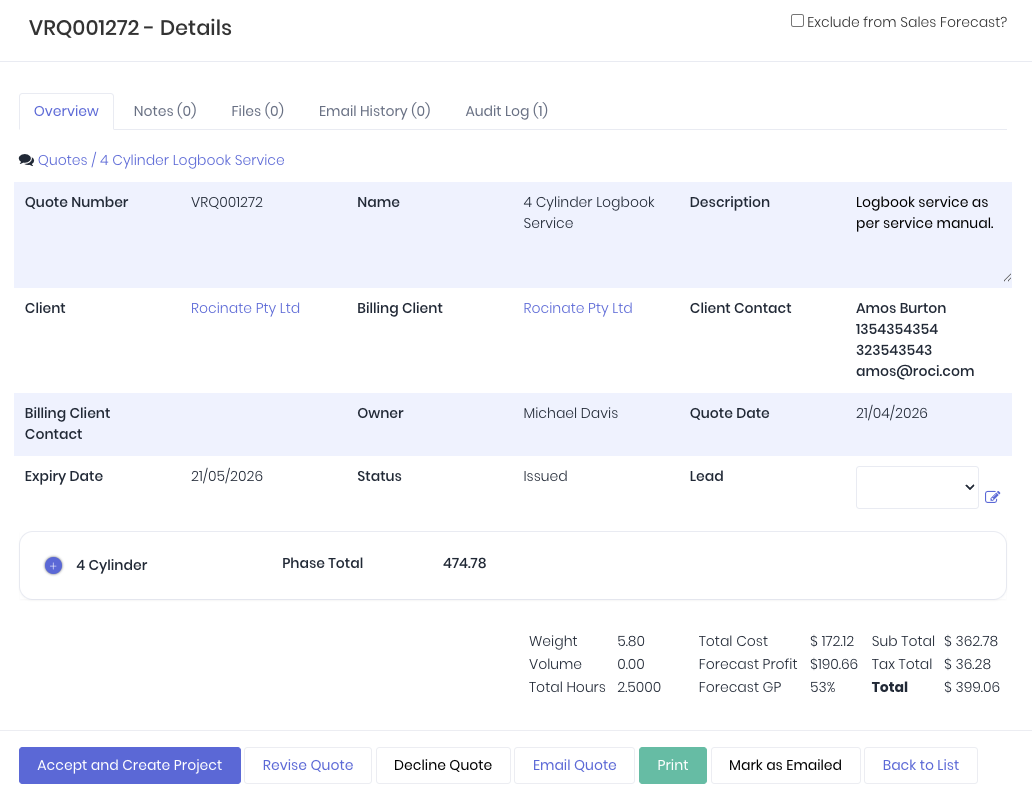Image resolution: width=1032 pixels, height=797 pixels.
Task: Expand the 4 Cylinder phase plus icon
Action: pyautogui.click(x=53, y=565)
